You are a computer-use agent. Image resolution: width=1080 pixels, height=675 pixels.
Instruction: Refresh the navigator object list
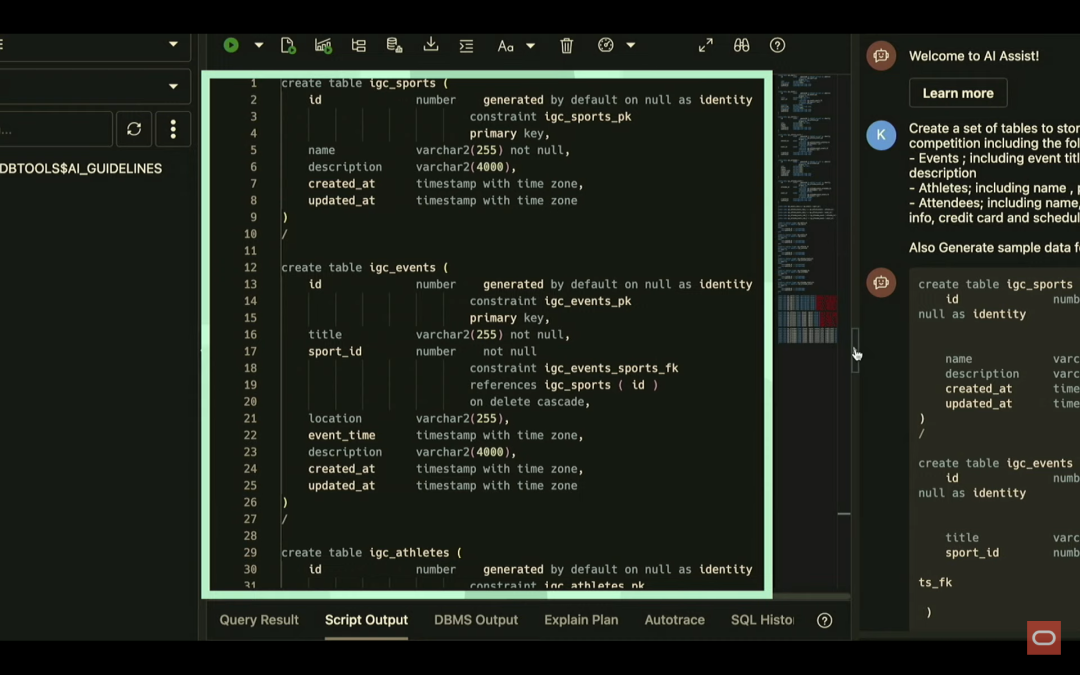(x=134, y=129)
